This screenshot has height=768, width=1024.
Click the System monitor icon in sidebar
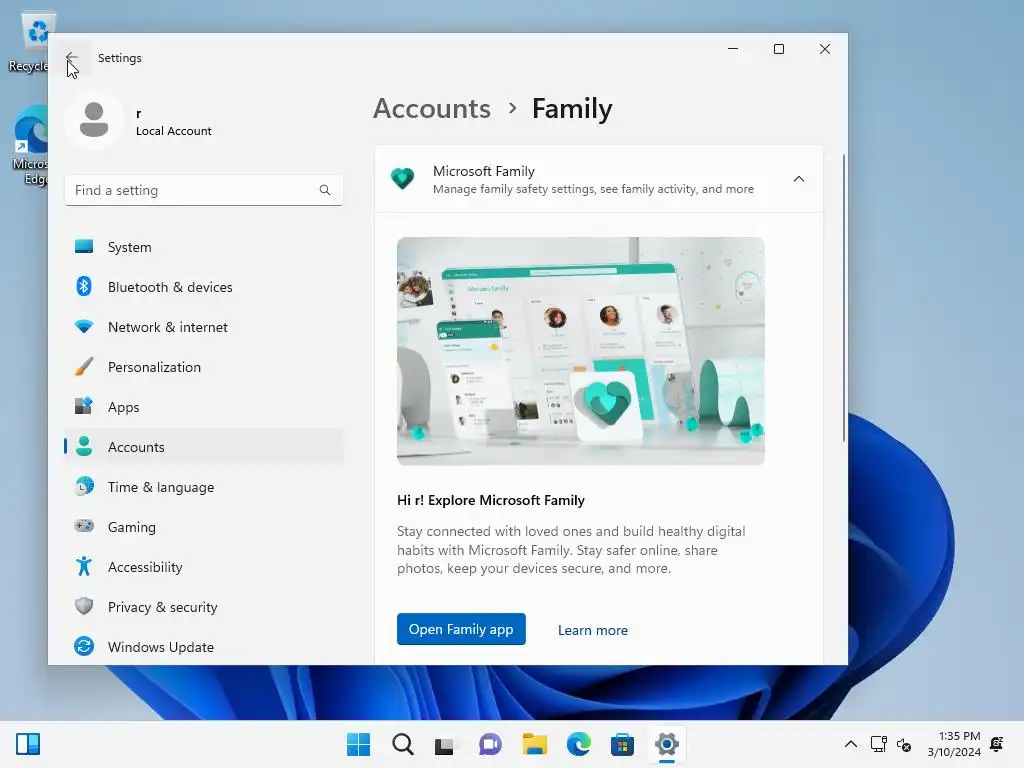point(84,247)
